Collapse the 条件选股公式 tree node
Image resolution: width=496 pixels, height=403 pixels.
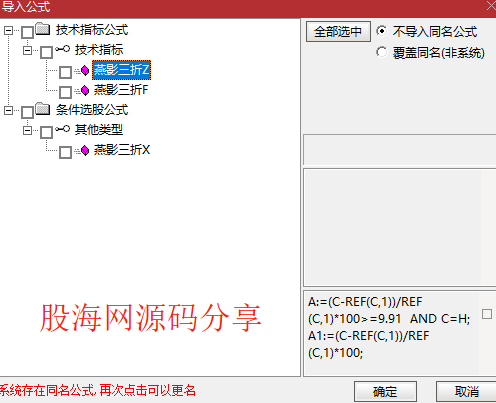click(8, 110)
